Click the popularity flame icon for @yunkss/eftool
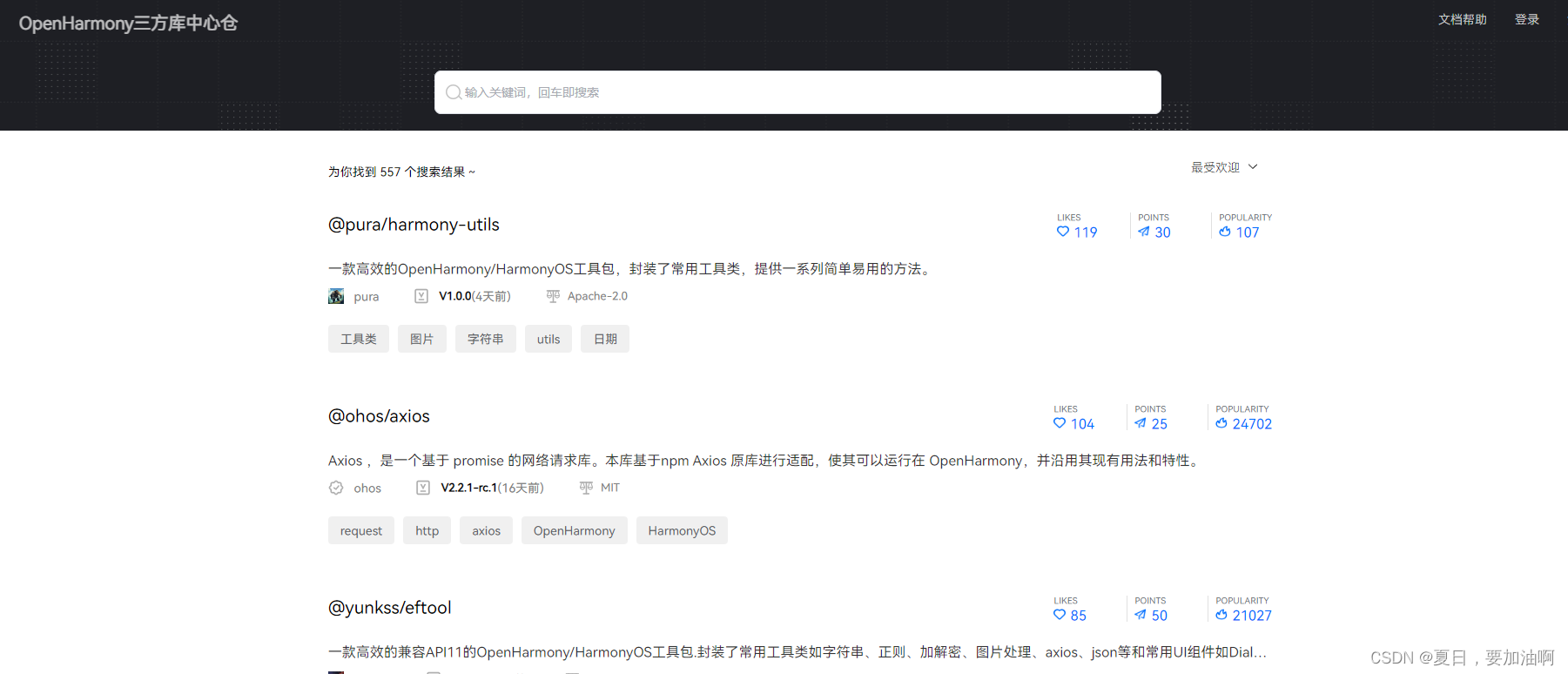The height and width of the screenshot is (674, 1568). (x=1221, y=615)
